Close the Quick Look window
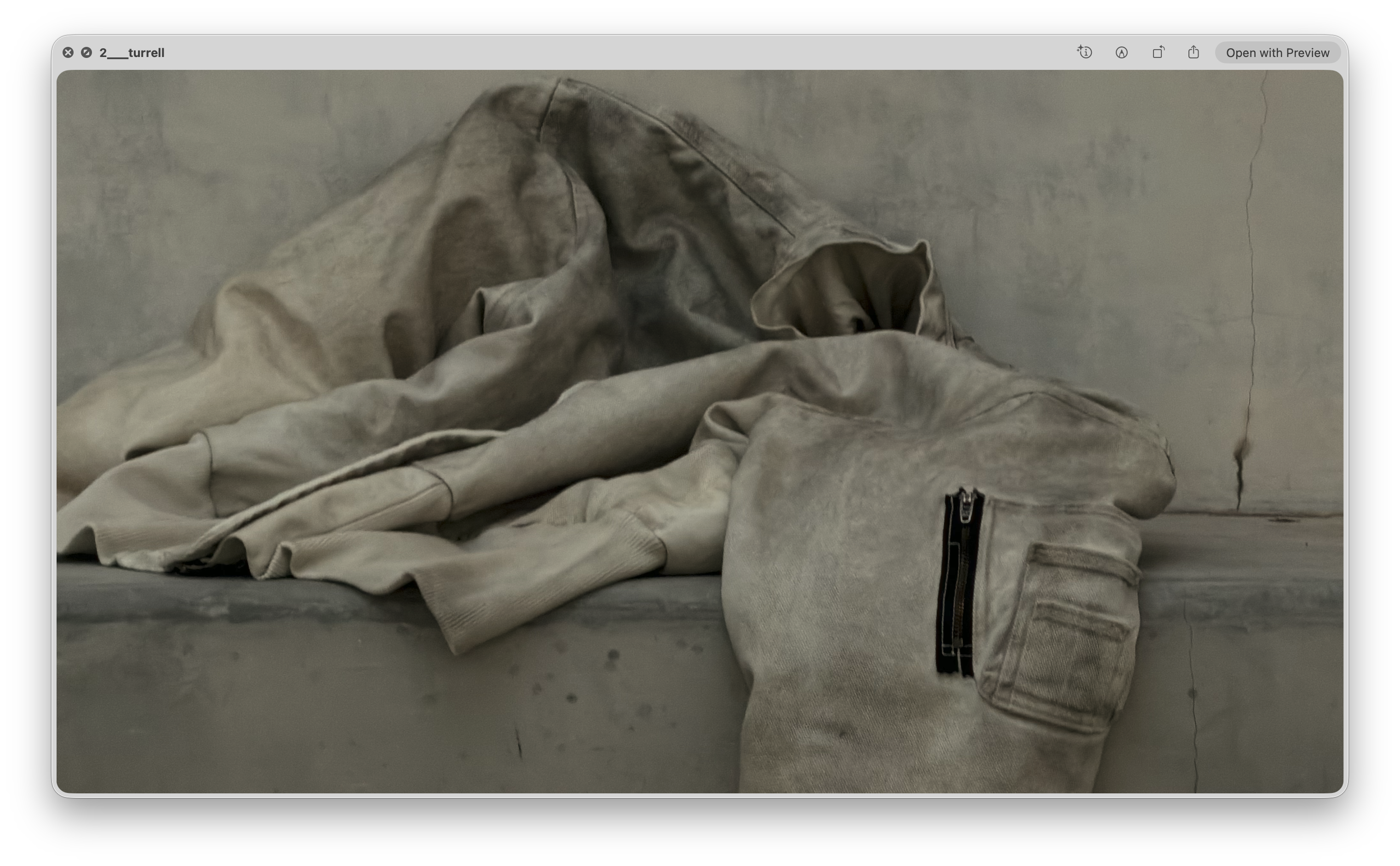Viewport: 1400px width, 866px height. (x=68, y=53)
